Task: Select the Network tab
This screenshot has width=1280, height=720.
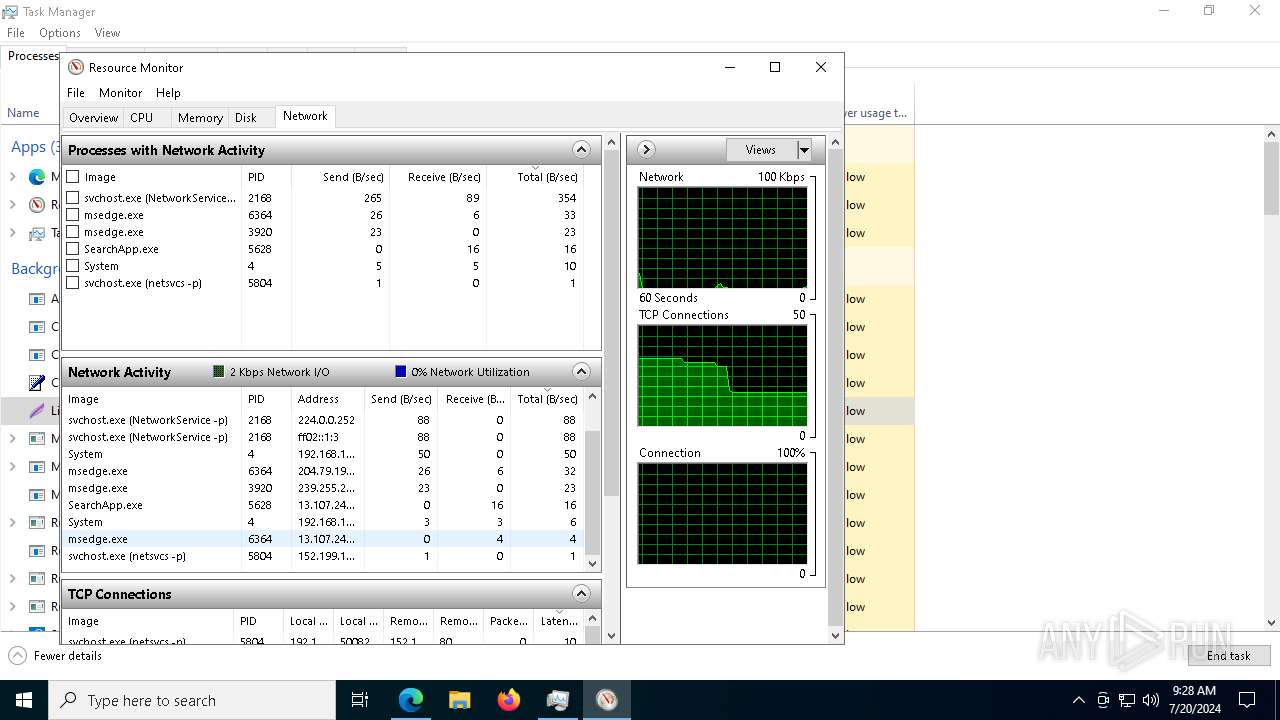Action: (x=305, y=116)
